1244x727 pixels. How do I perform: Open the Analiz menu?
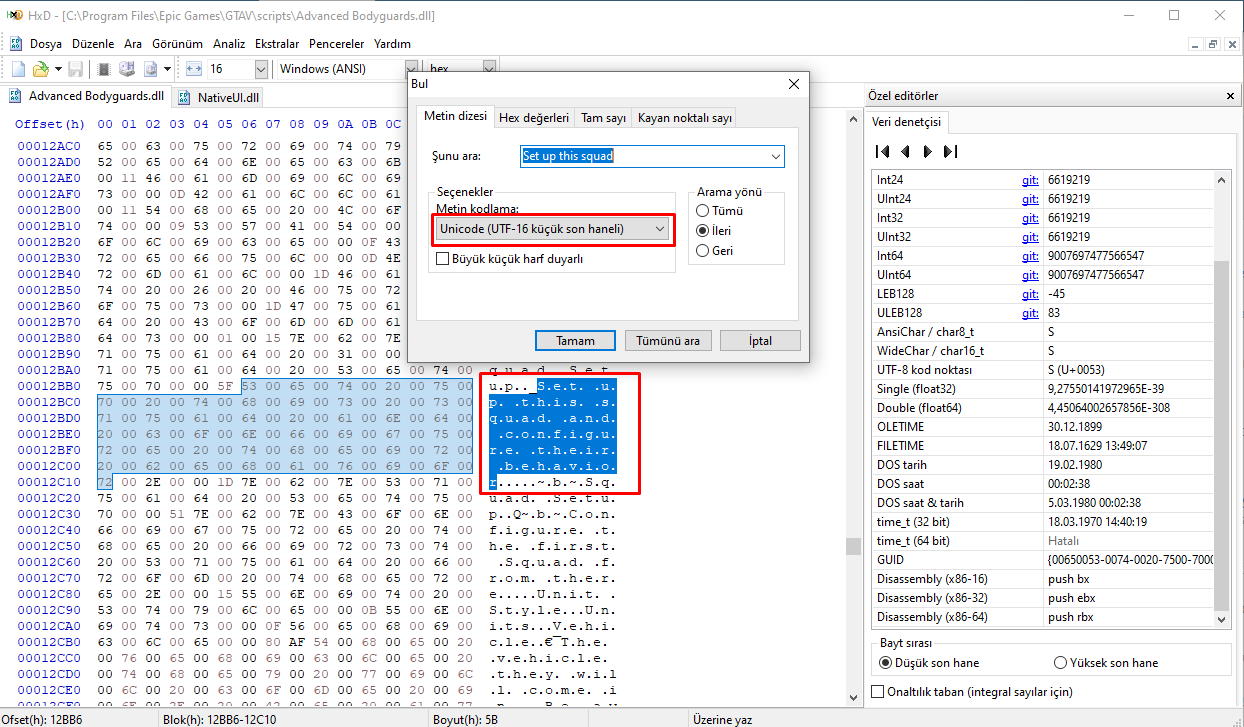[229, 44]
